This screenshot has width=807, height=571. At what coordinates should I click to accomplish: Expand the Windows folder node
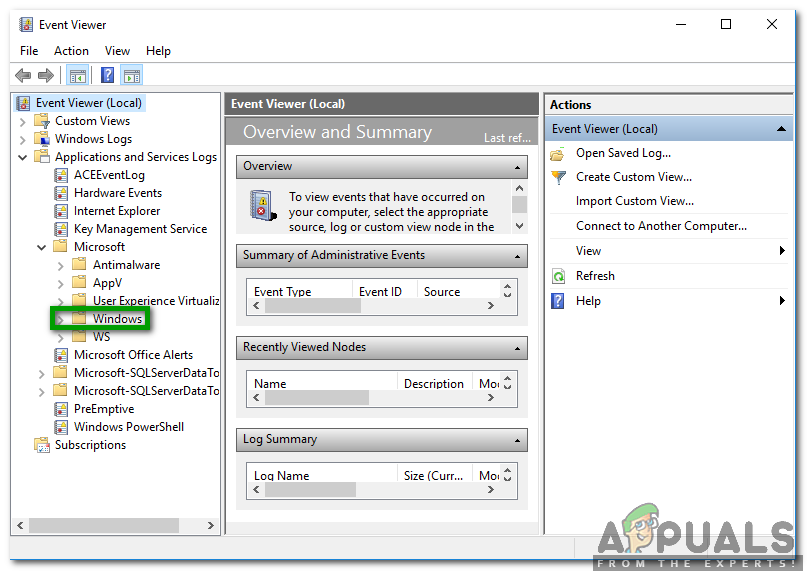point(61,320)
